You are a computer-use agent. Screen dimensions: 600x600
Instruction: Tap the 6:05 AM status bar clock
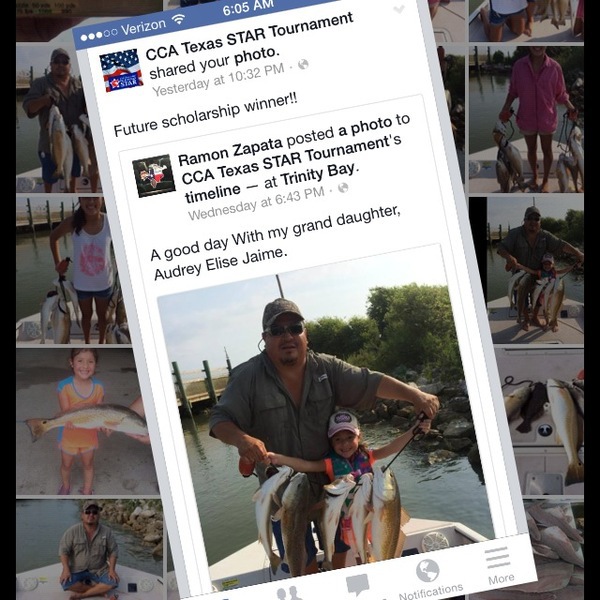pyautogui.click(x=248, y=8)
